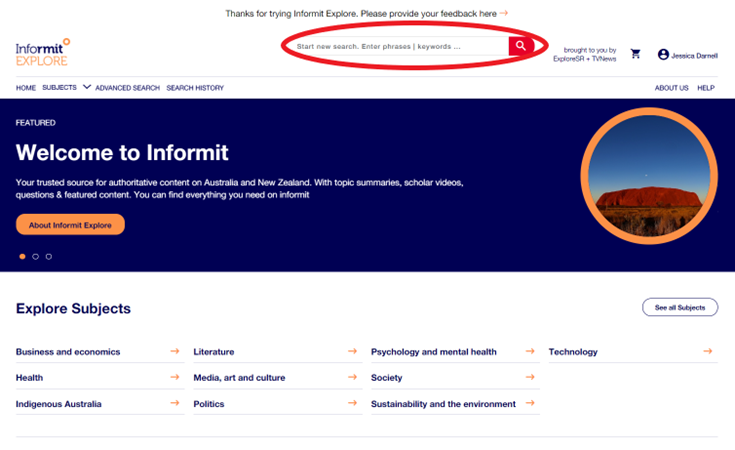Open Advanced Search from navigation bar
735x450 pixels.
pos(127,88)
